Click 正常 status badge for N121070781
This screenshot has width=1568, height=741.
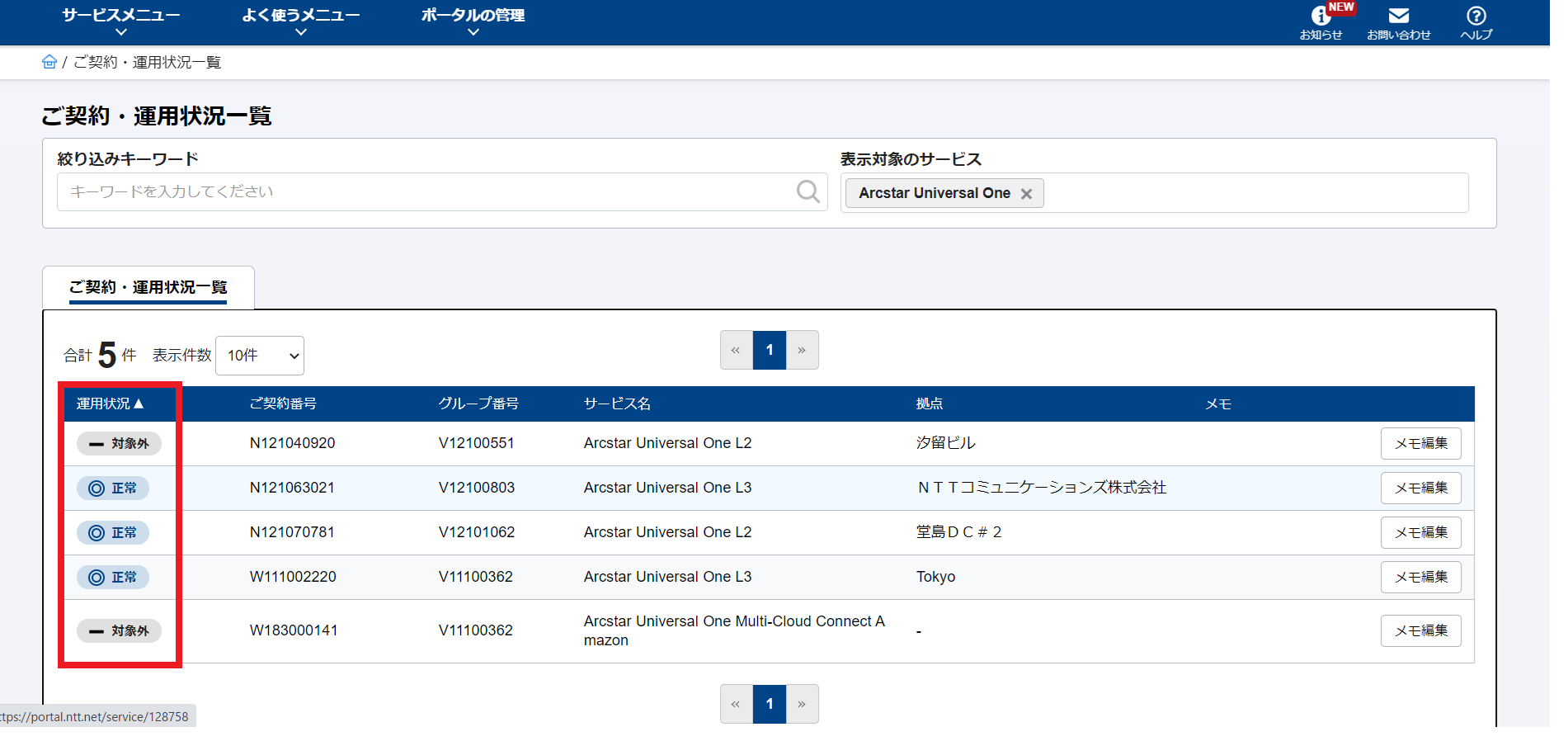pos(113,532)
